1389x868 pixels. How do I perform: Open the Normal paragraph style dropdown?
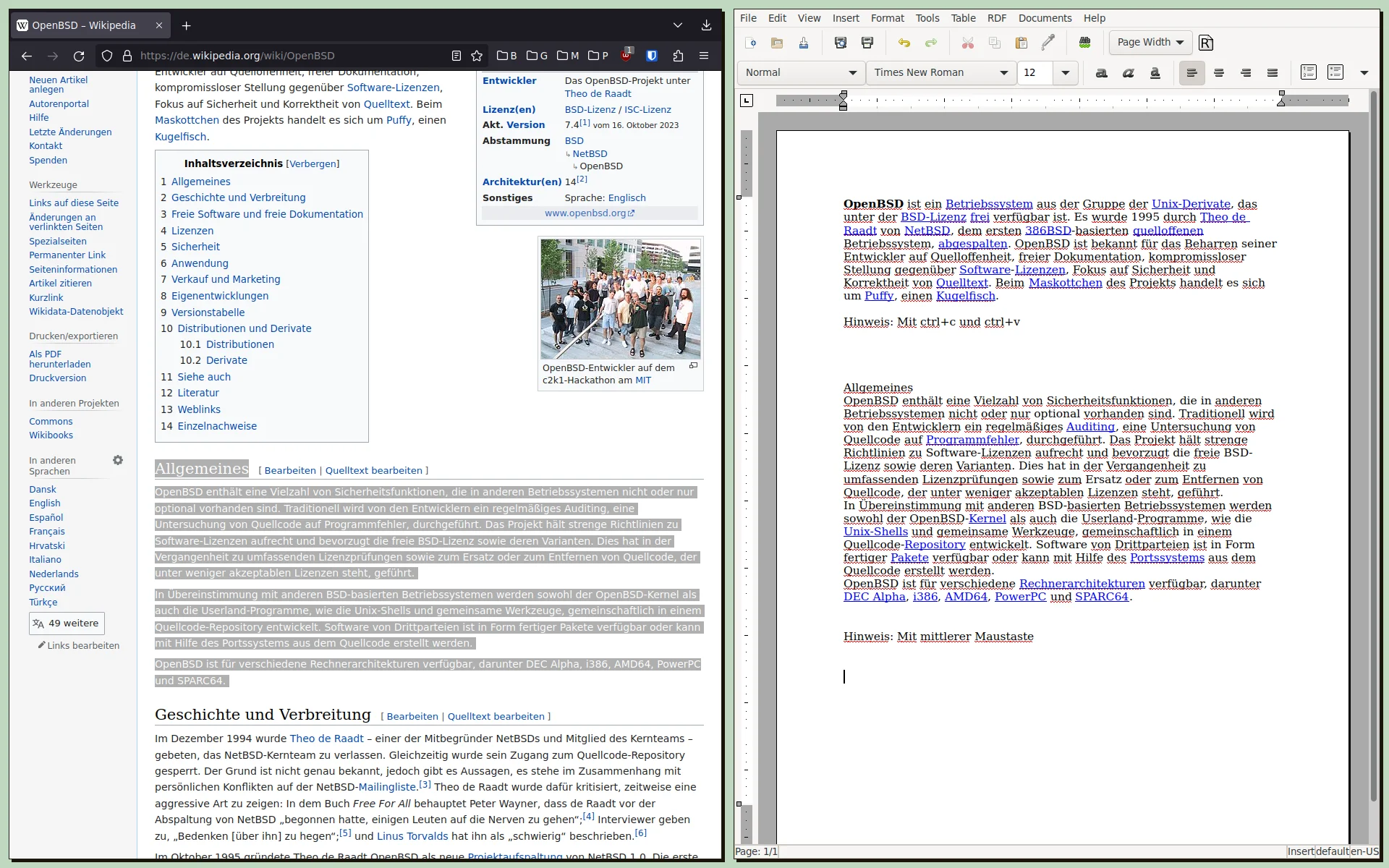[802, 72]
